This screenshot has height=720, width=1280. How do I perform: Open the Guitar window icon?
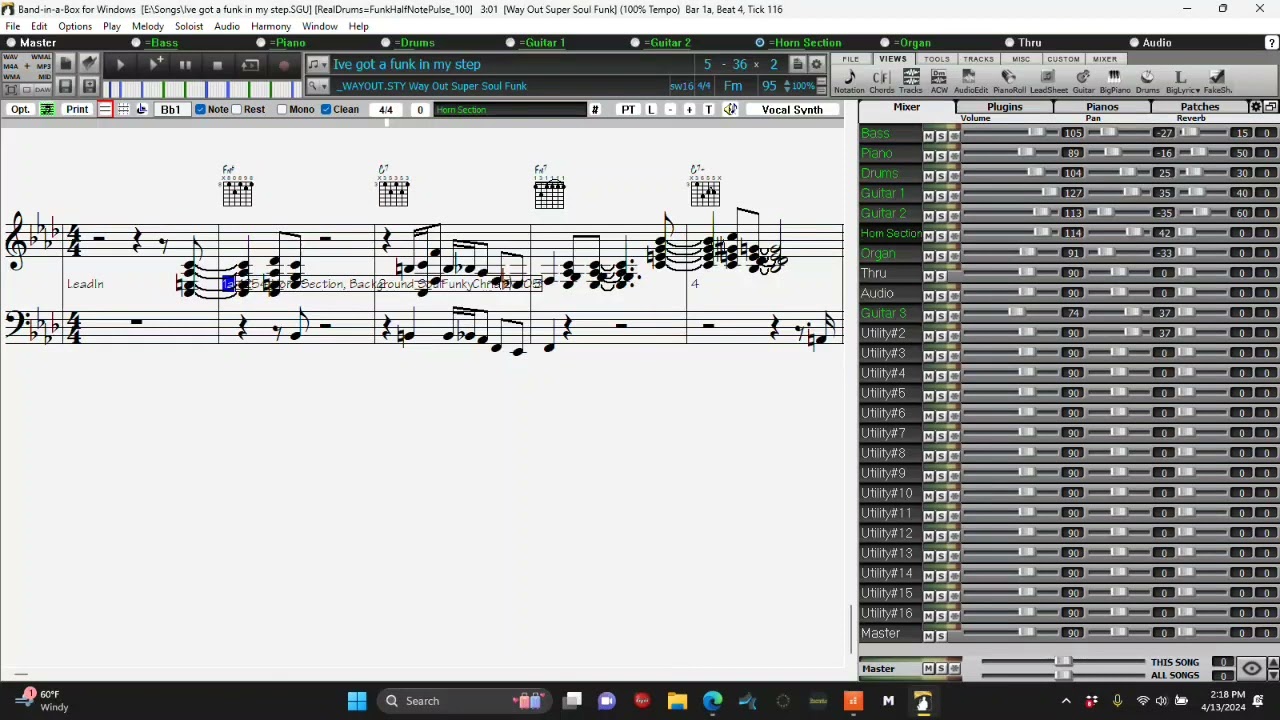pos(1083,81)
